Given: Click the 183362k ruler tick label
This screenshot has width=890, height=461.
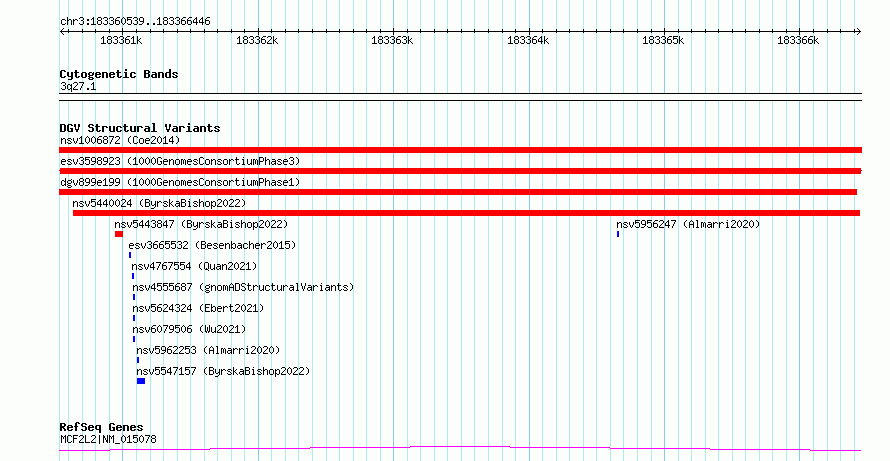Looking at the screenshot, I should point(257,40).
